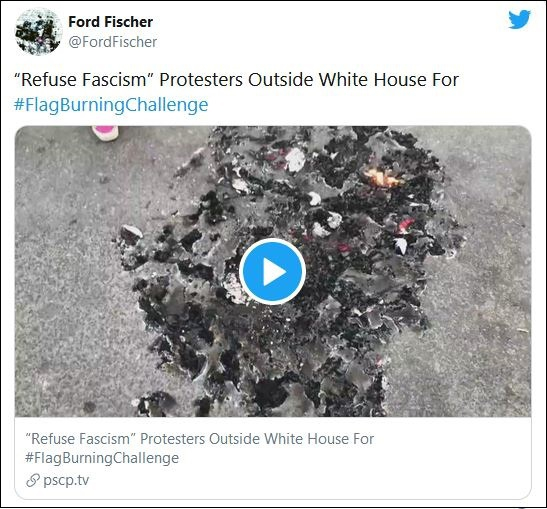Image resolution: width=547 pixels, height=509 pixels.
Task: Click the tweet text "Protesters Outside White House For"
Action: [x=309, y=80]
